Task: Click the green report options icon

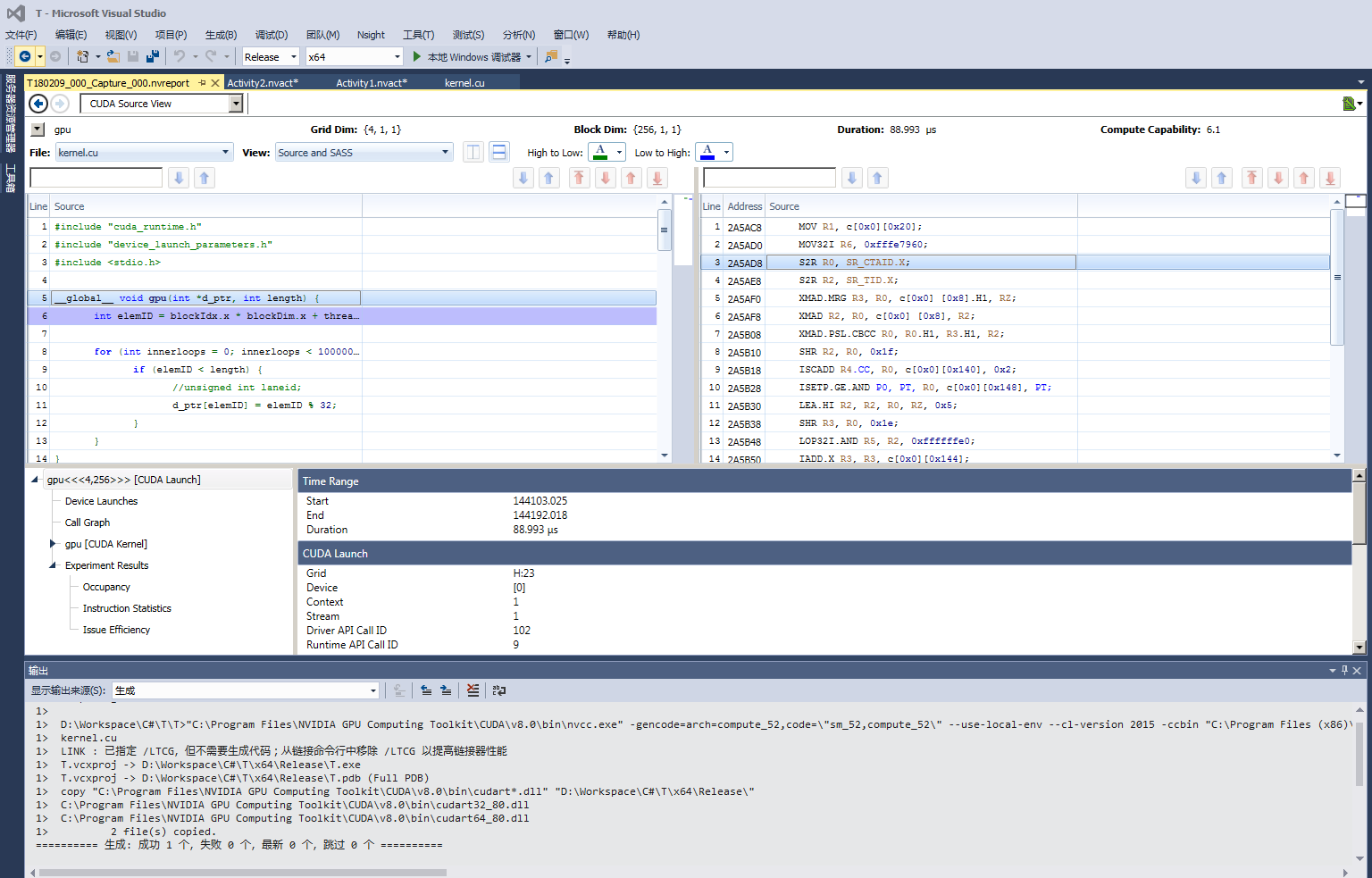Action: [1350, 104]
